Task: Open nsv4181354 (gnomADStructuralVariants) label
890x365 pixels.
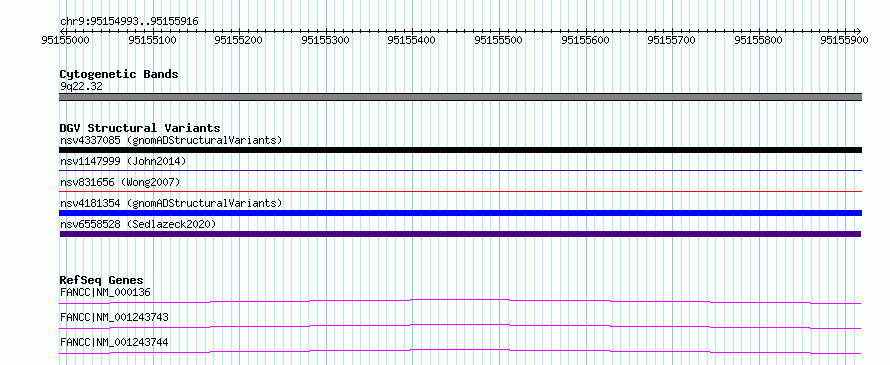Action: click(x=171, y=203)
